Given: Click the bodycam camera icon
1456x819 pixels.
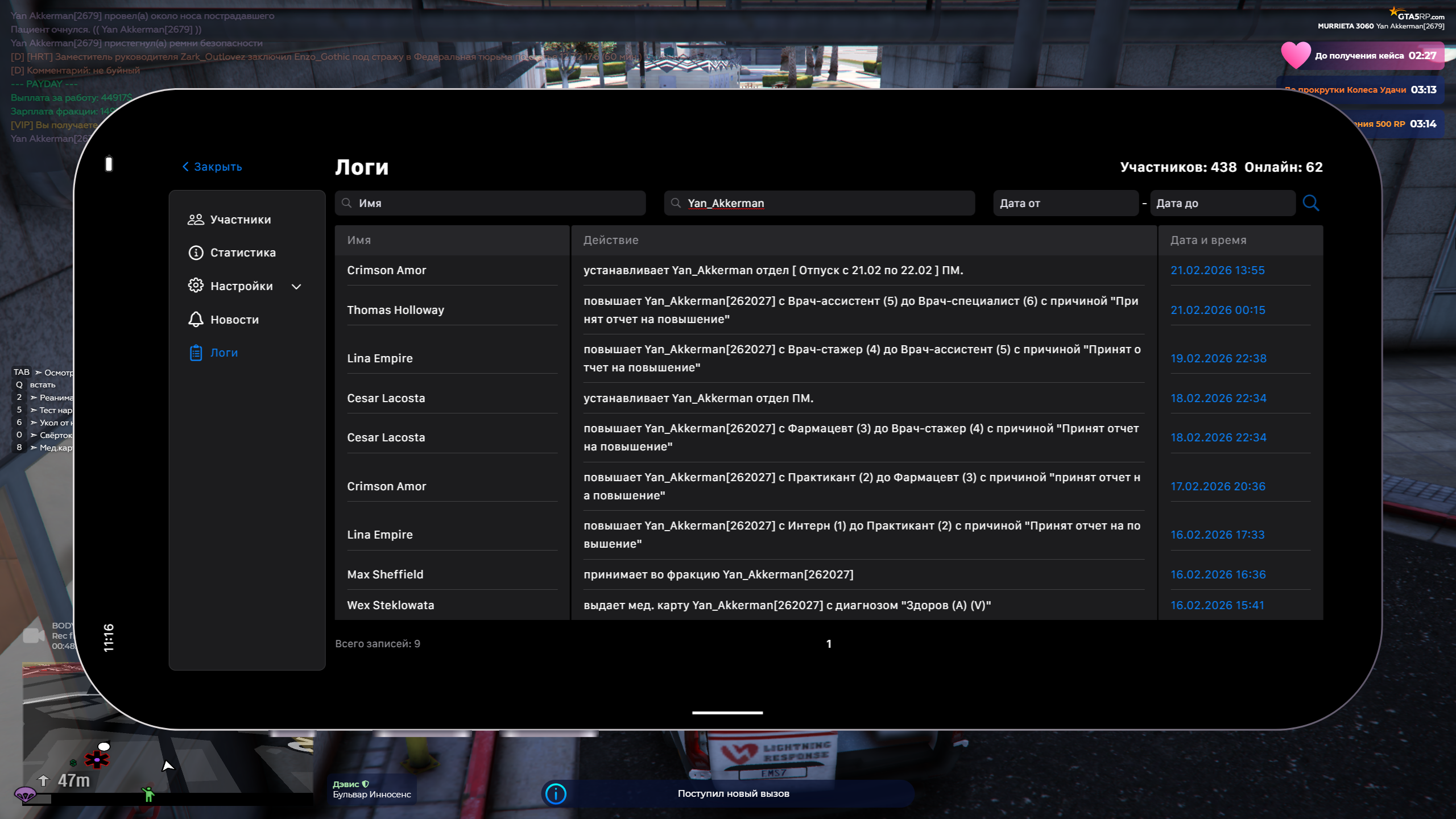Looking at the screenshot, I should pos(33,635).
